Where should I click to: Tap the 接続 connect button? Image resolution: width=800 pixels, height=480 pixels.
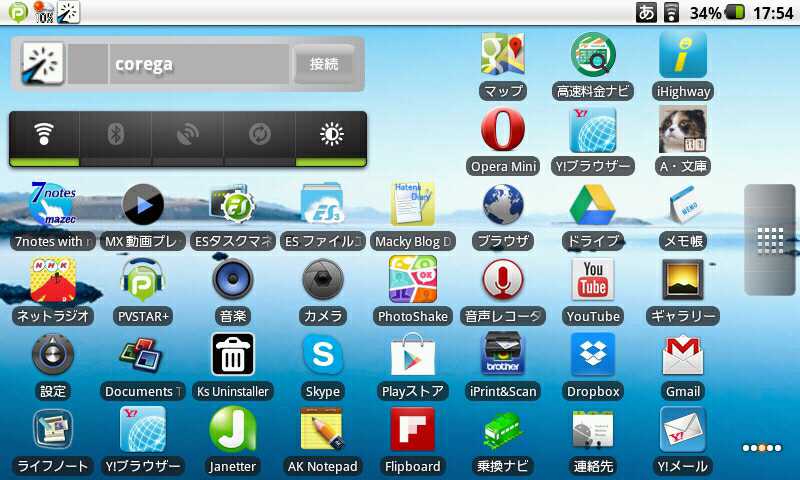tap(324, 64)
